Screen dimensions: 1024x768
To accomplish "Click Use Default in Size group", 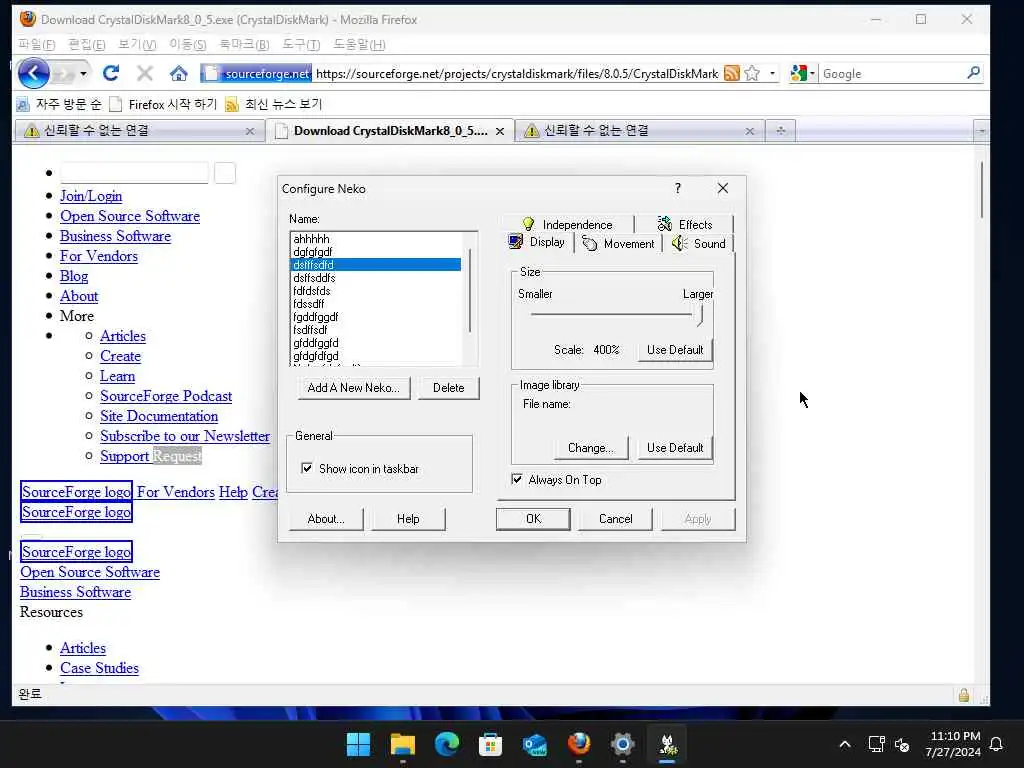I will 675,350.
